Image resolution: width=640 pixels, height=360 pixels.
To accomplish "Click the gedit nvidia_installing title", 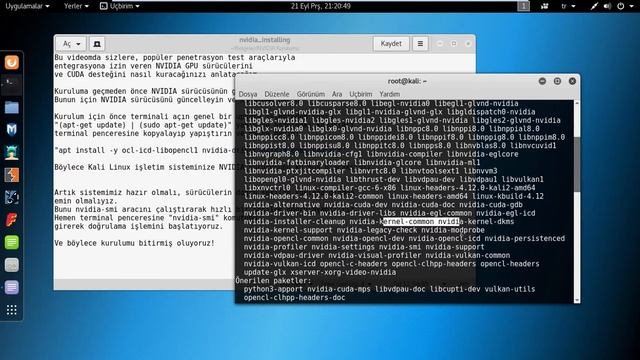I will coord(264,40).
